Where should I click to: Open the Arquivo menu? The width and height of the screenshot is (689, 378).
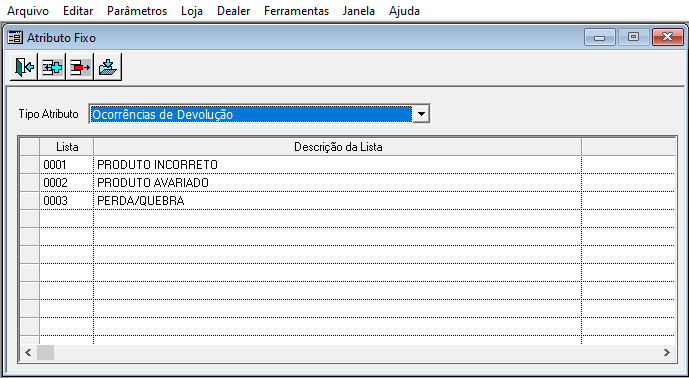tap(28, 11)
